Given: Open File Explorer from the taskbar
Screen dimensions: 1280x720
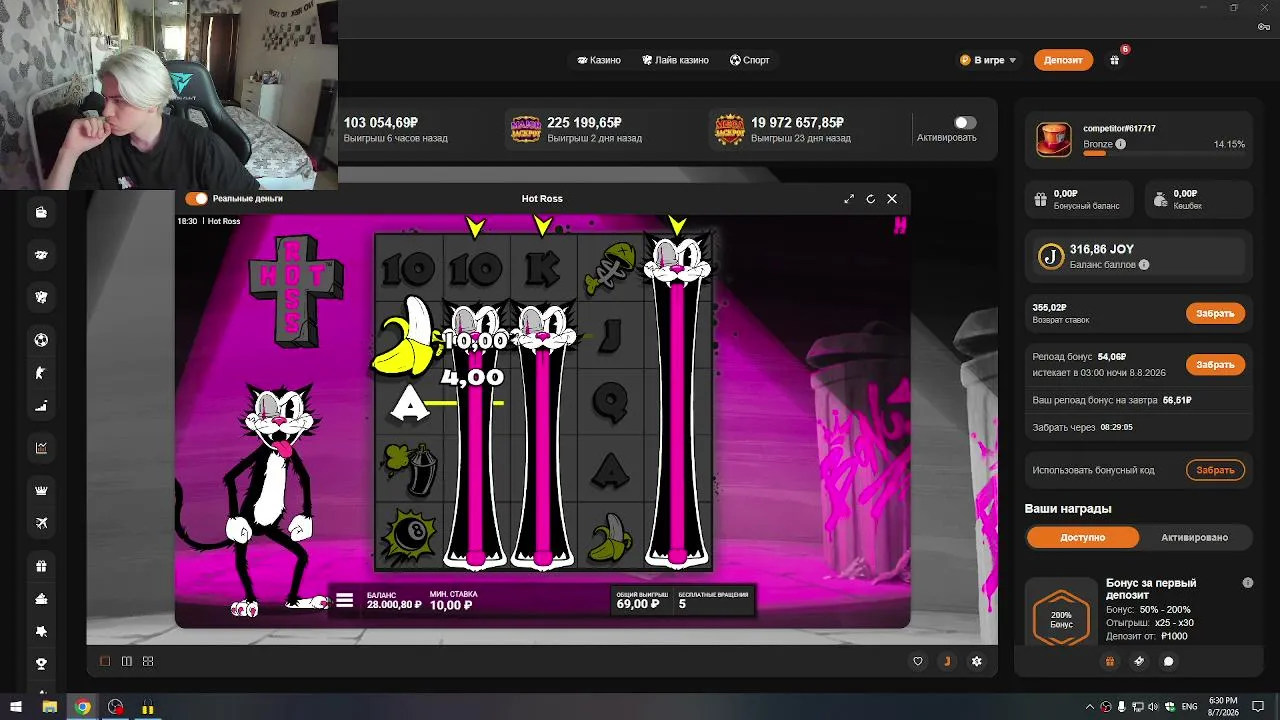Looking at the screenshot, I should tap(50, 707).
